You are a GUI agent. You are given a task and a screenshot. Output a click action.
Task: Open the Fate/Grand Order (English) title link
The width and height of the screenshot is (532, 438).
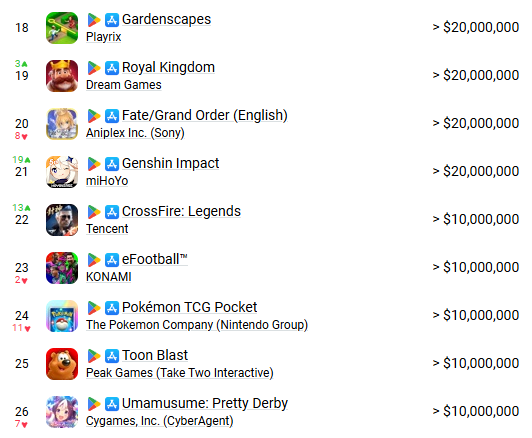coord(205,115)
